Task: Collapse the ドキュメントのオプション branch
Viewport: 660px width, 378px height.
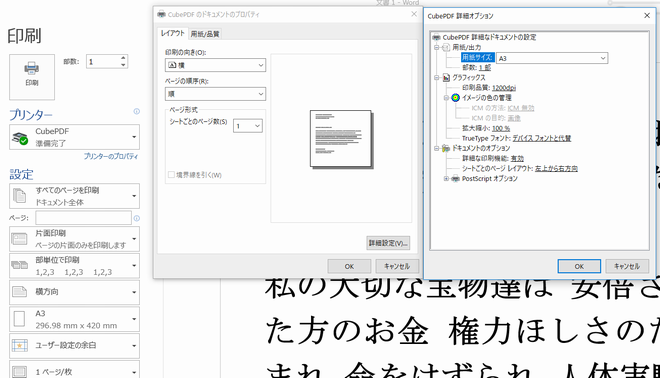Action: click(437, 148)
